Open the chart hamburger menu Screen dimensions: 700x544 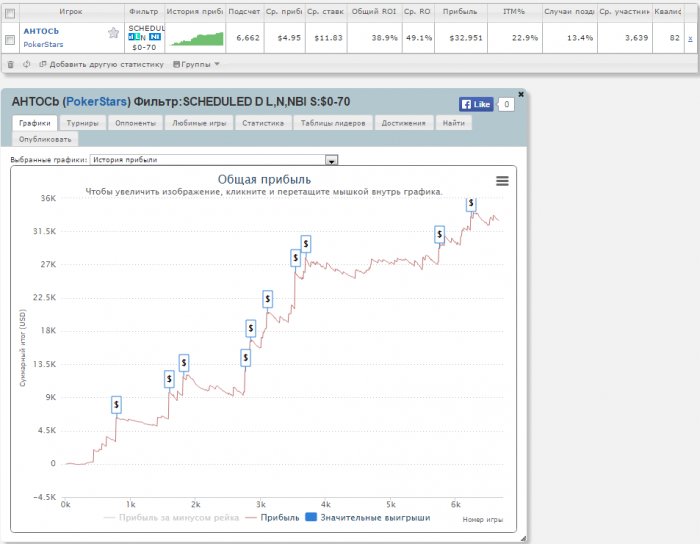(x=502, y=180)
